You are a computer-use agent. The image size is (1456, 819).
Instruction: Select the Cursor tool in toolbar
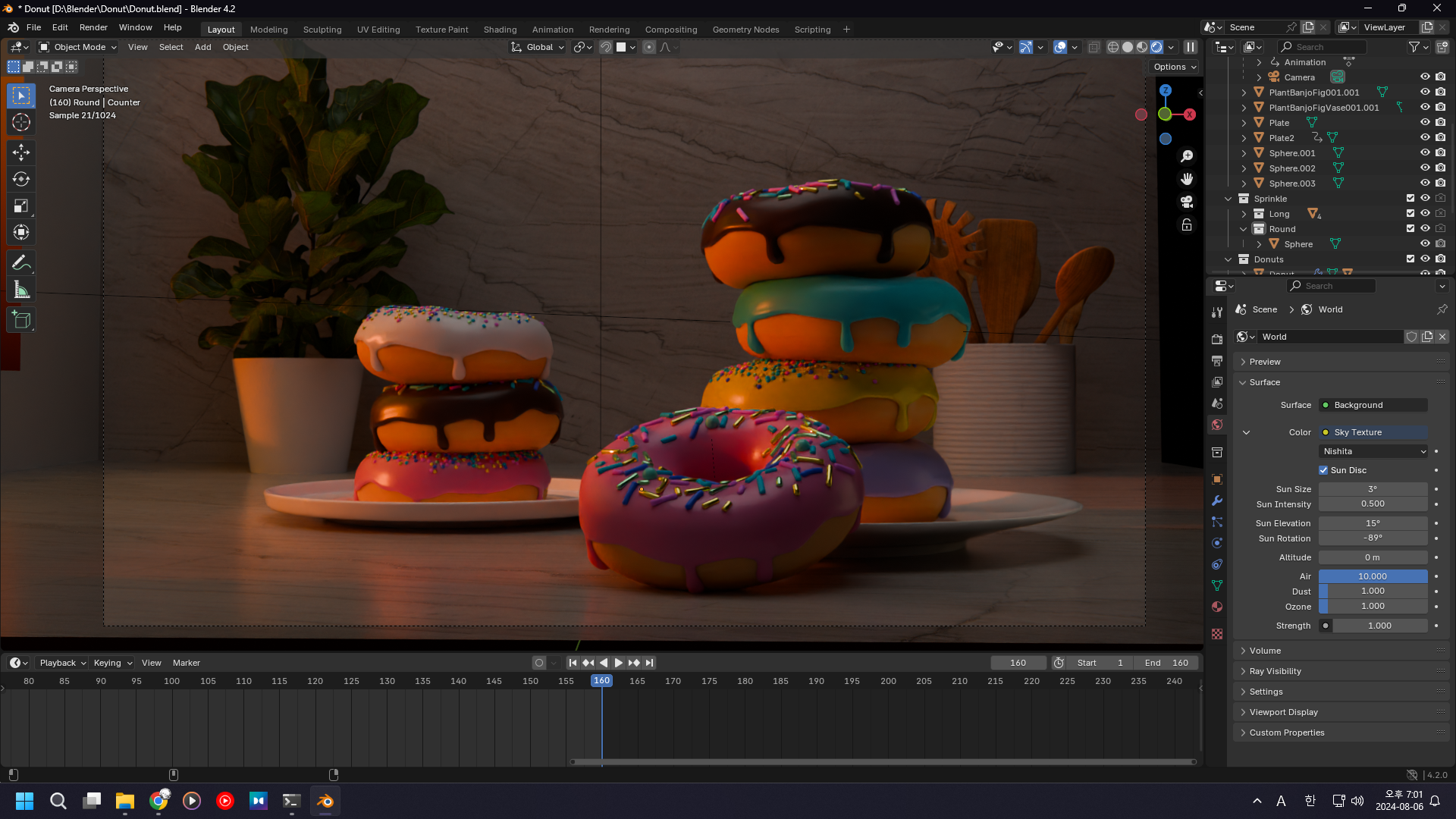pyautogui.click(x=21, y=122)
